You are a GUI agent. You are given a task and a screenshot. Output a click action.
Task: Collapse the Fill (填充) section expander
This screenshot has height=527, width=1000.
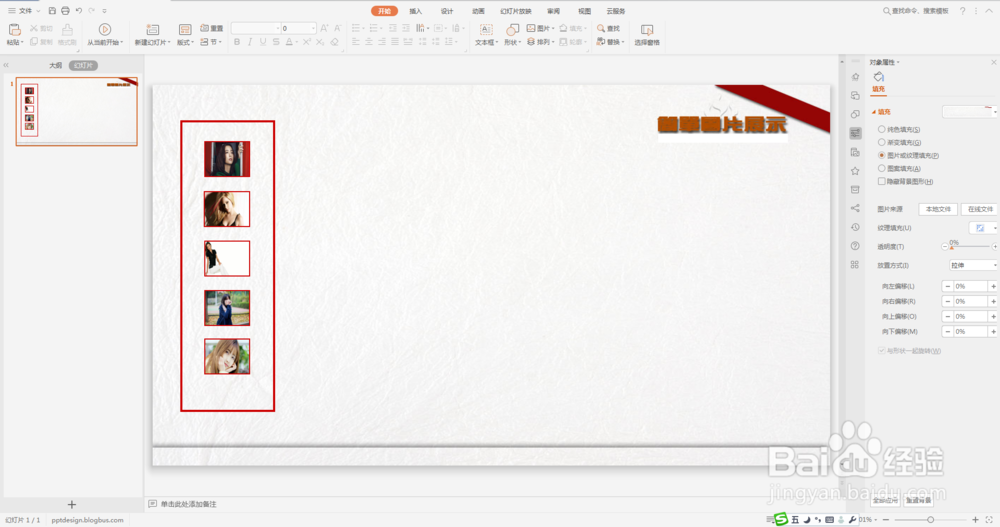[874, 112]
